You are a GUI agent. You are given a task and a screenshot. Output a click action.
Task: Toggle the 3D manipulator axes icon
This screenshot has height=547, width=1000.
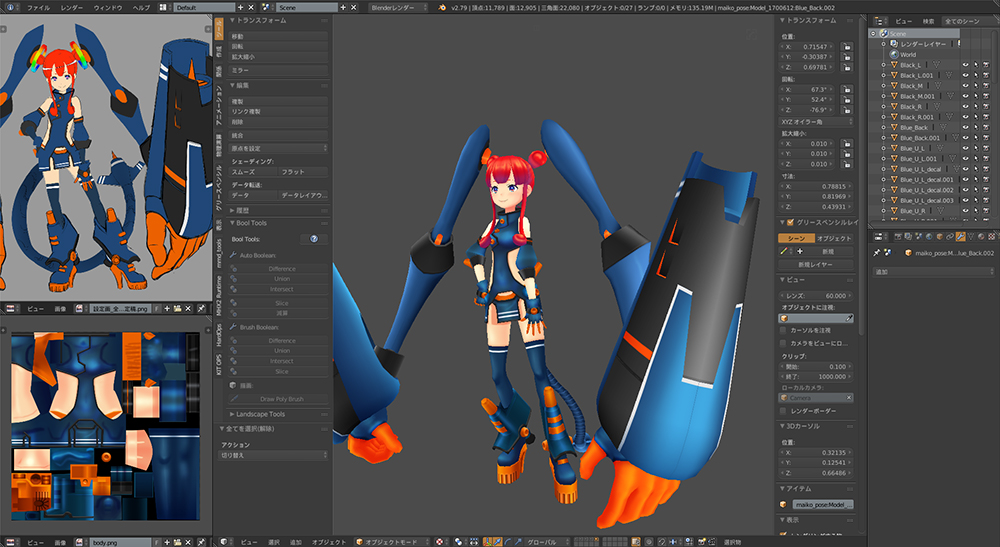click(488, 542)
